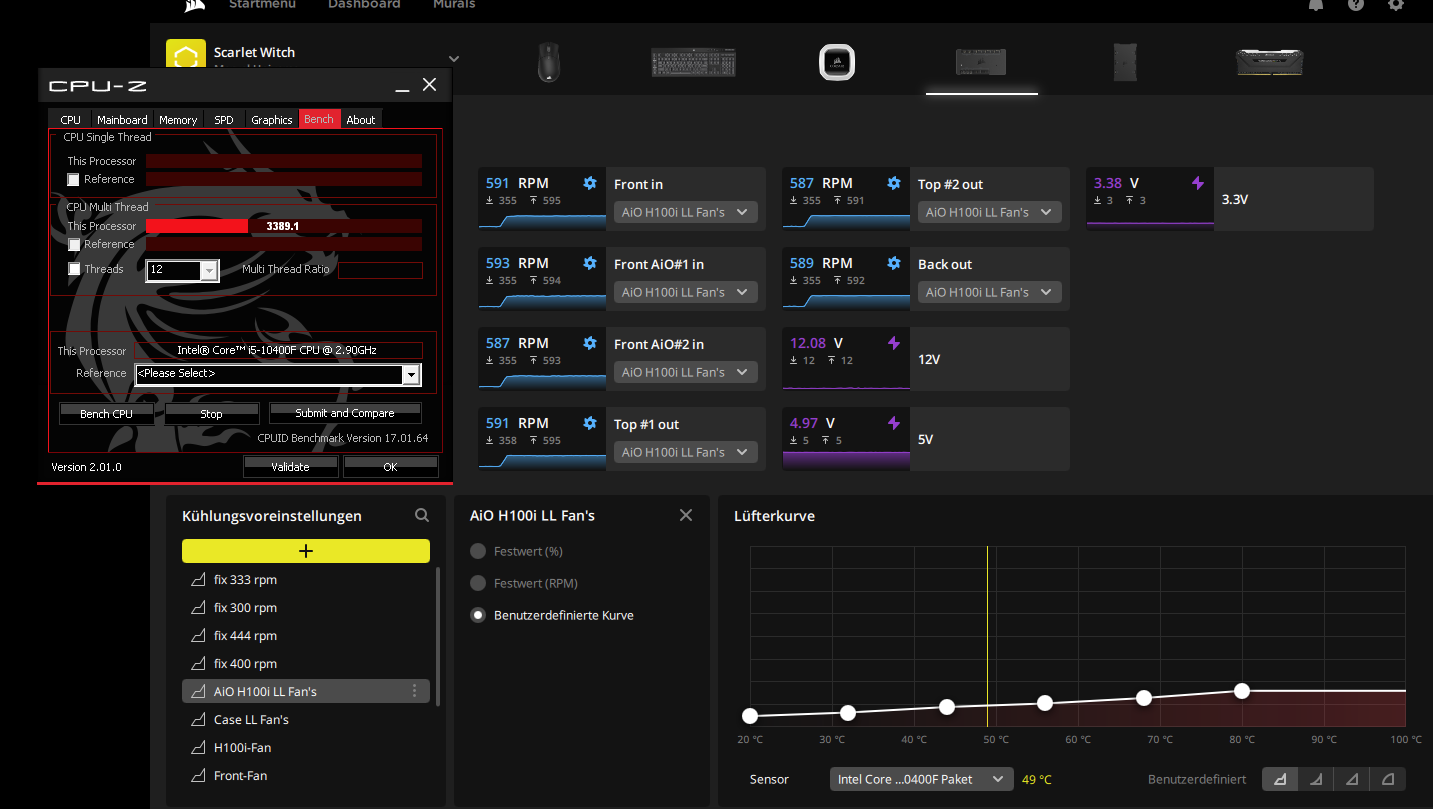Open preset dropdown for Front in fan

[x=685, y=212]
